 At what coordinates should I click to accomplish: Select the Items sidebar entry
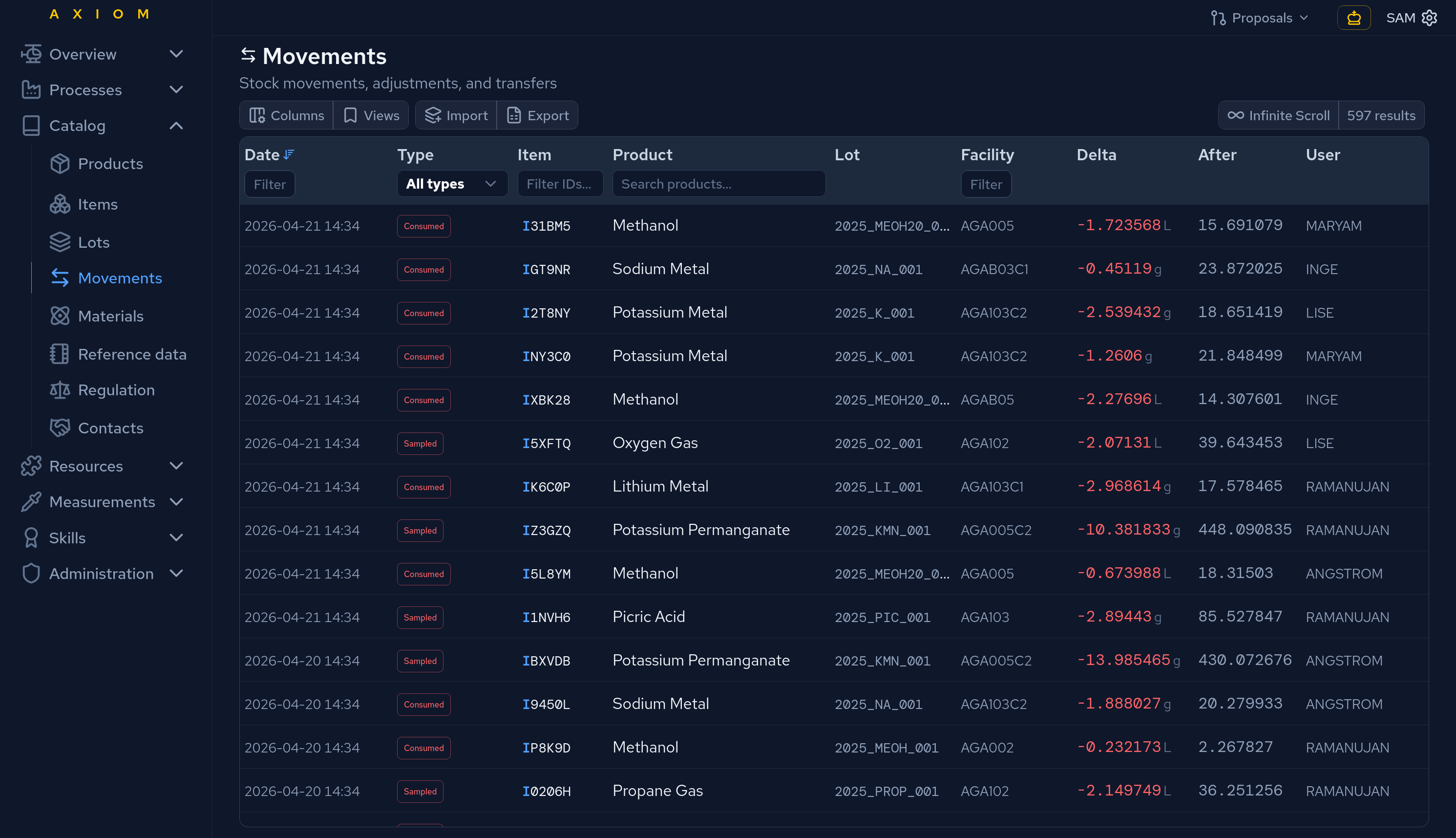pyautogui.click(x=97, y=204)
